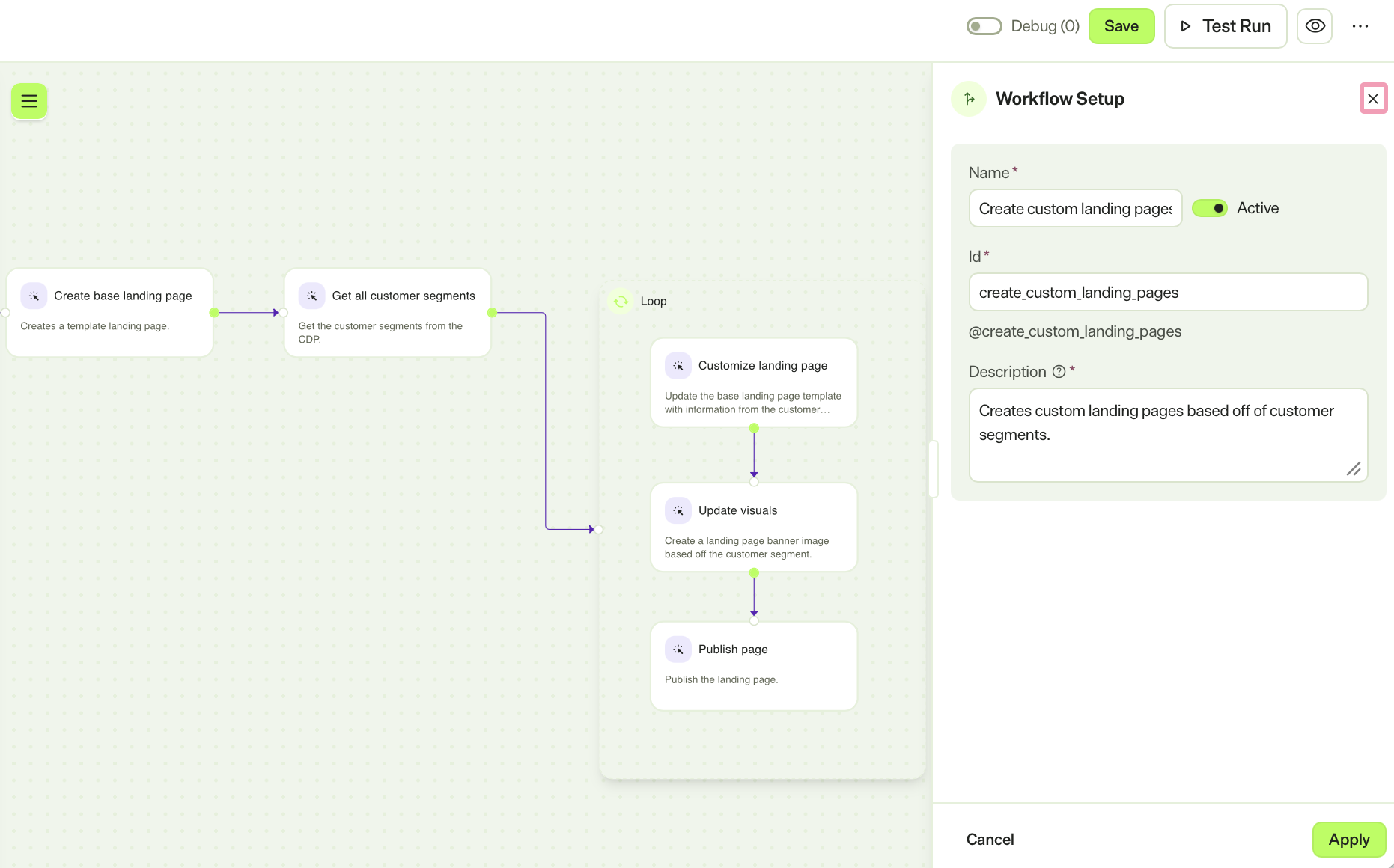Viewport: 1394px width, 868px height.
Task: Click the Create base landing page icon
Action: pyautogui.click(x=34, y=296)
